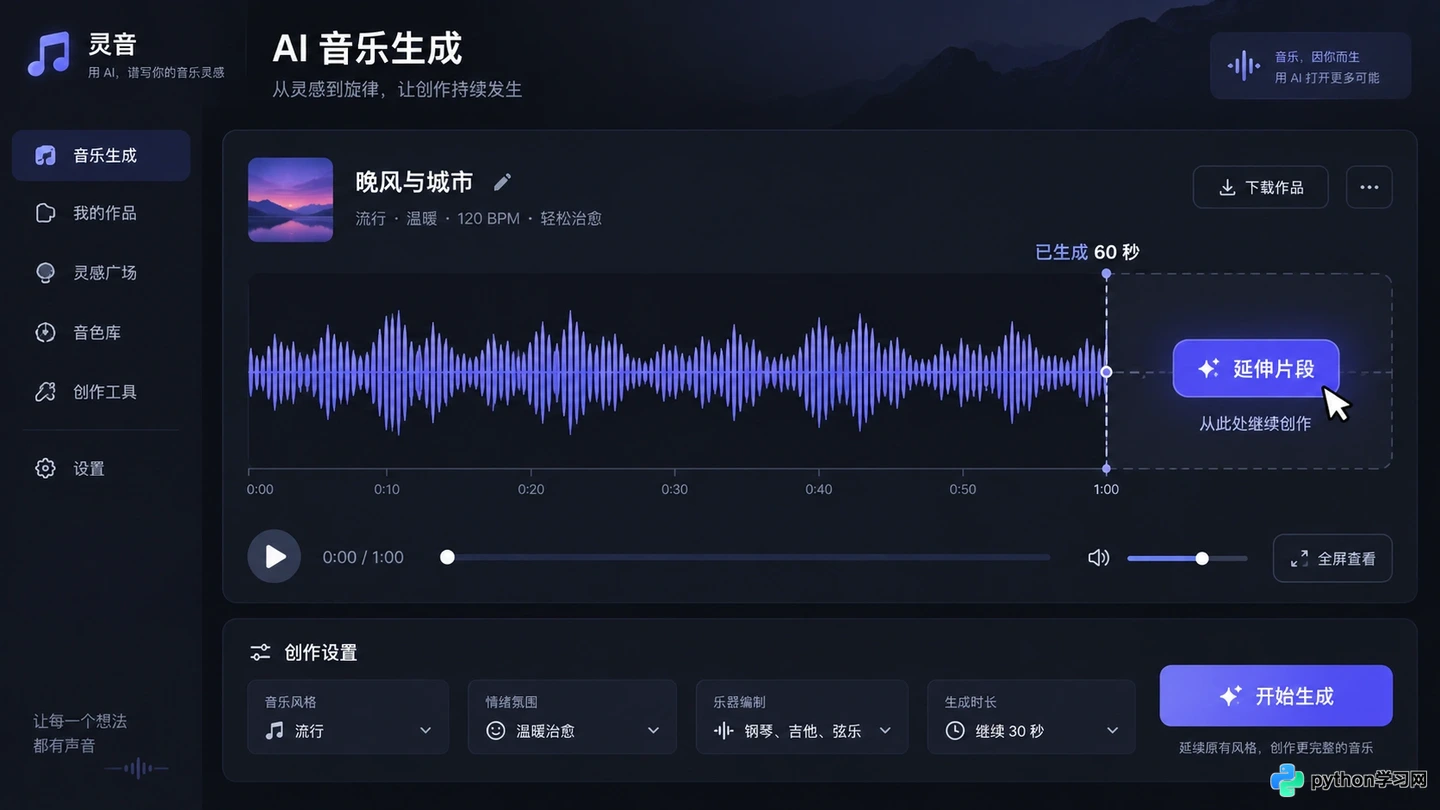Image resolution: width=1440 pixels, height=810 pixels.
Task: Click 下载作品 button
Action: pyautogui.click(x=1260, y=187)
